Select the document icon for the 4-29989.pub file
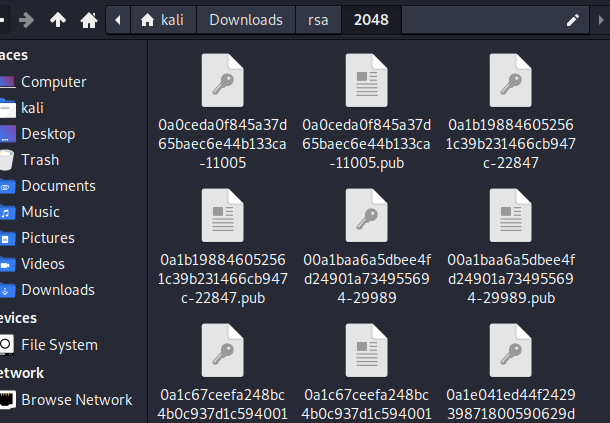 click(510, 216)
